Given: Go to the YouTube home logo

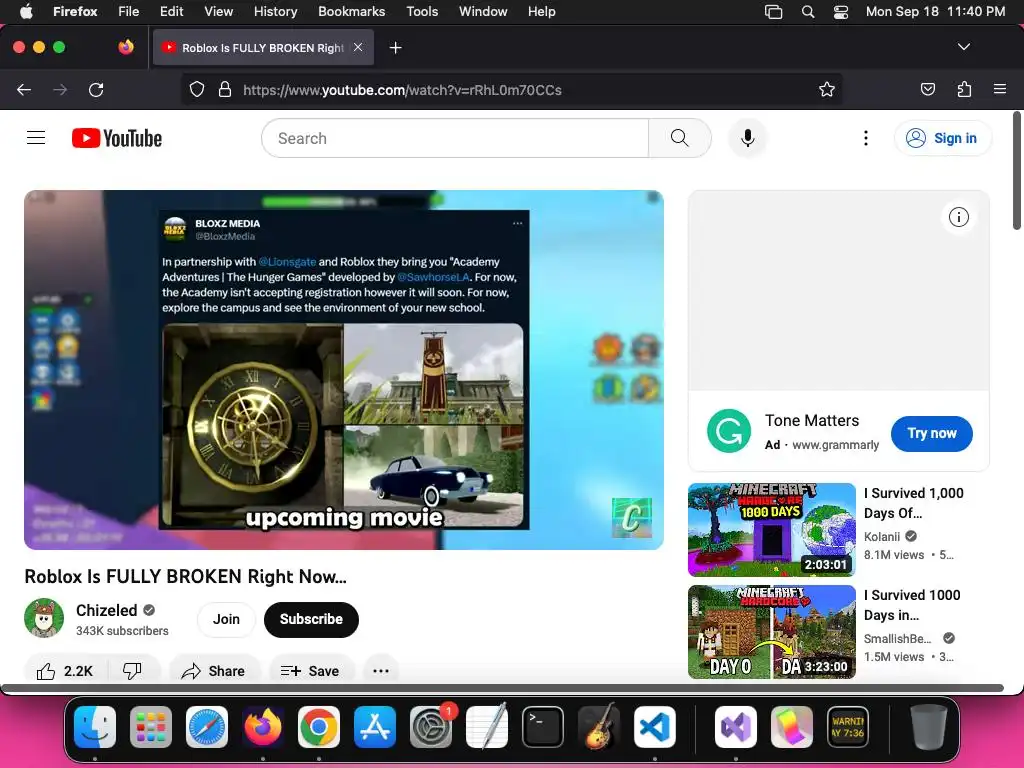Looking at the screenshot, I should pos(117,138).
